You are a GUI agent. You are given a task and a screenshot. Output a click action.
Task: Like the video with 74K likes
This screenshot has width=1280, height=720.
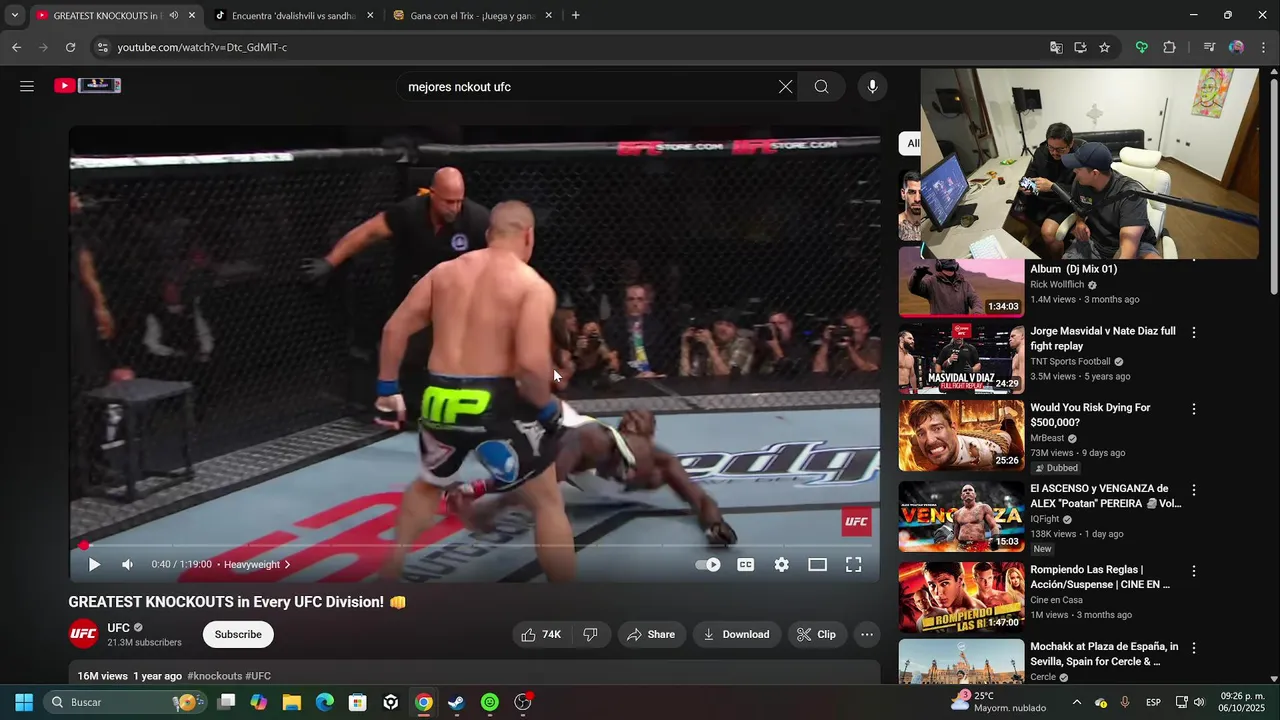[x=541, y=634]
